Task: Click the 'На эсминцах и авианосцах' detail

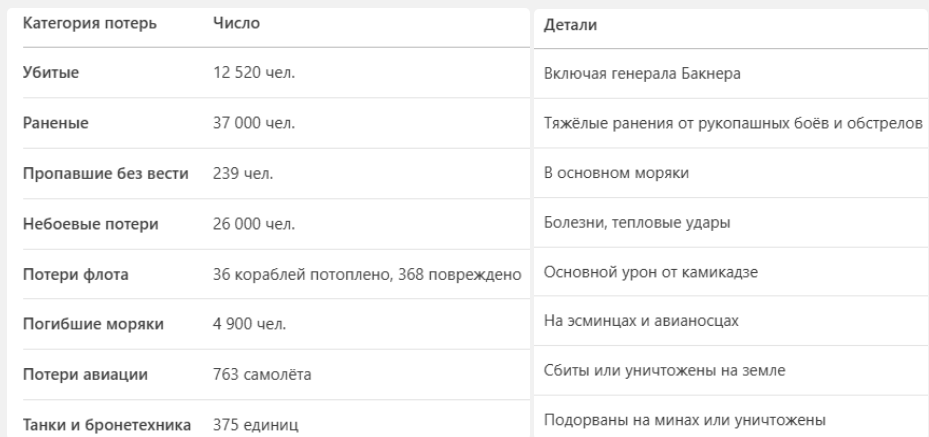Action: [x=641, y=321]
